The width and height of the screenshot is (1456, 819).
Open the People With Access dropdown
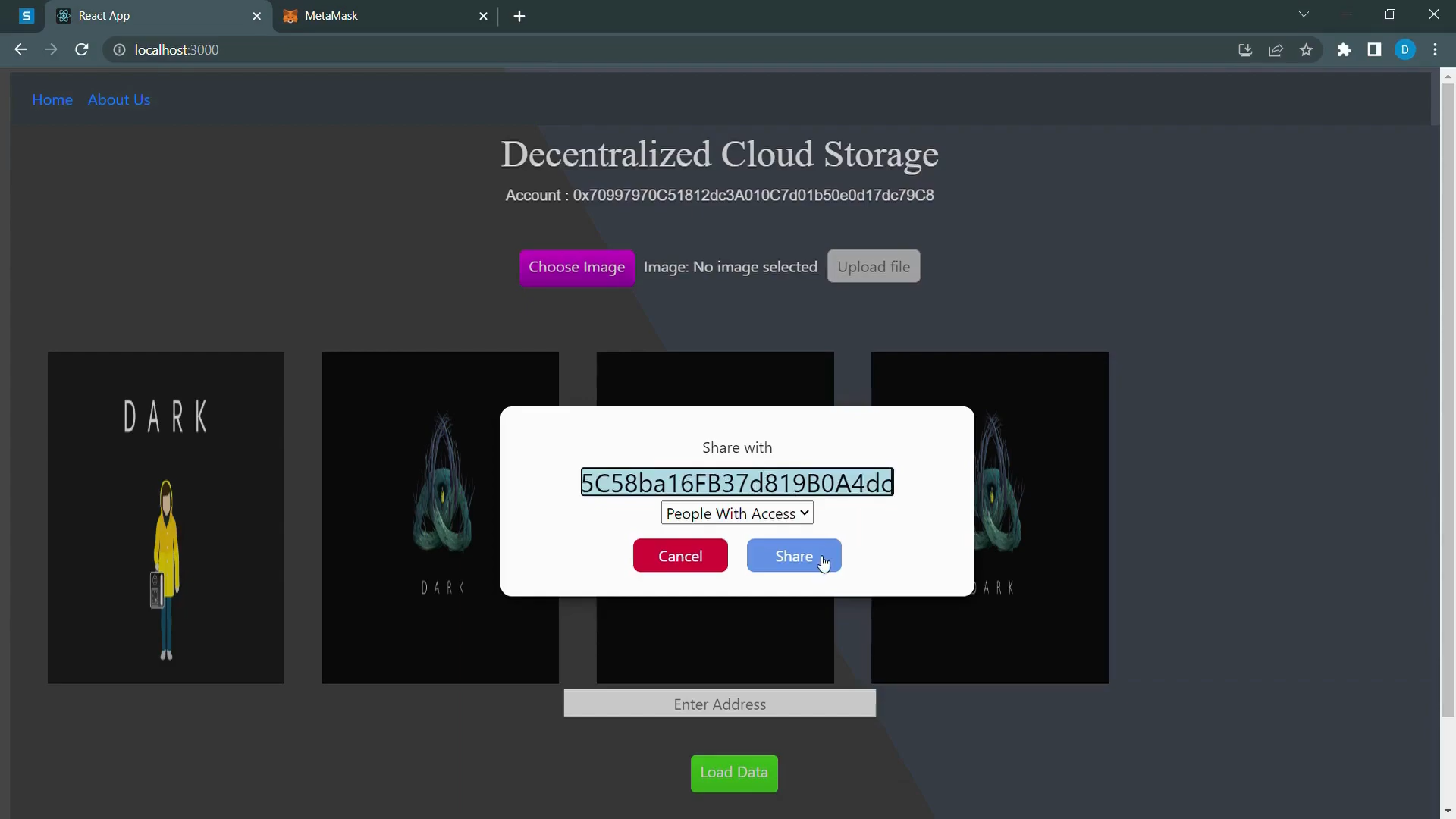736,513
